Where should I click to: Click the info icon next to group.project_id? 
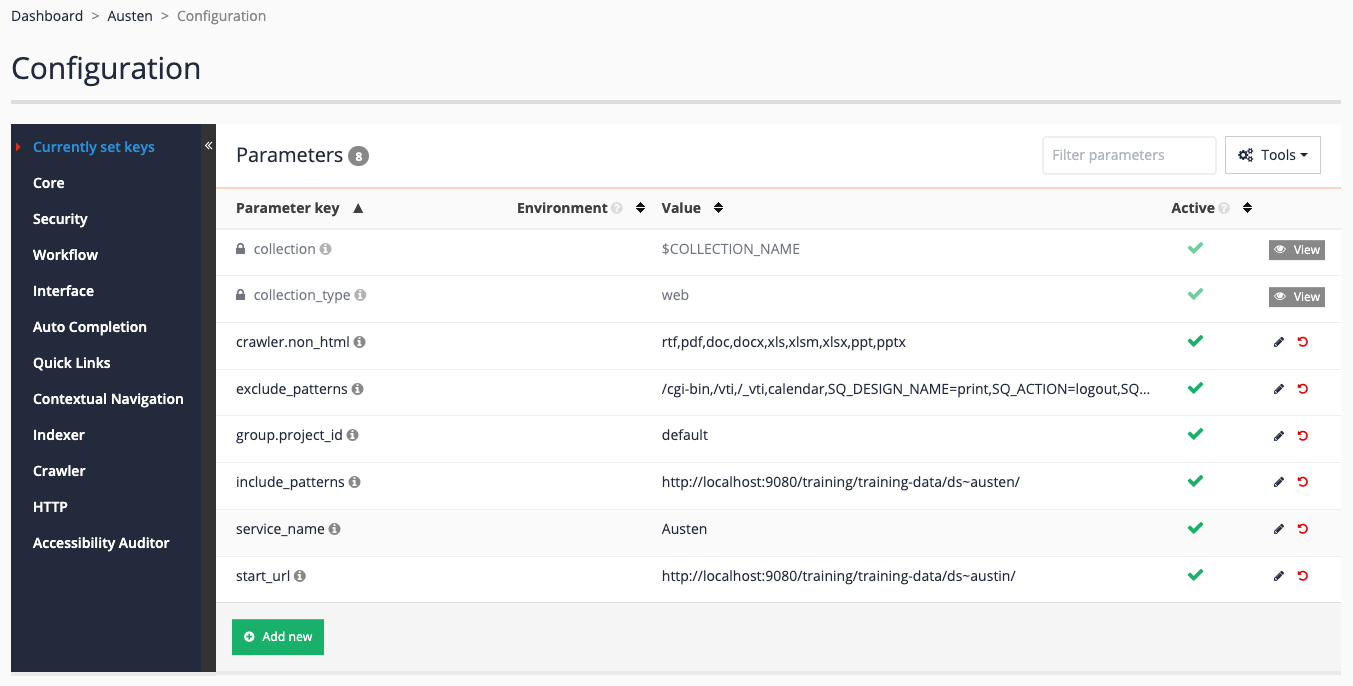(x=353, y=435)
